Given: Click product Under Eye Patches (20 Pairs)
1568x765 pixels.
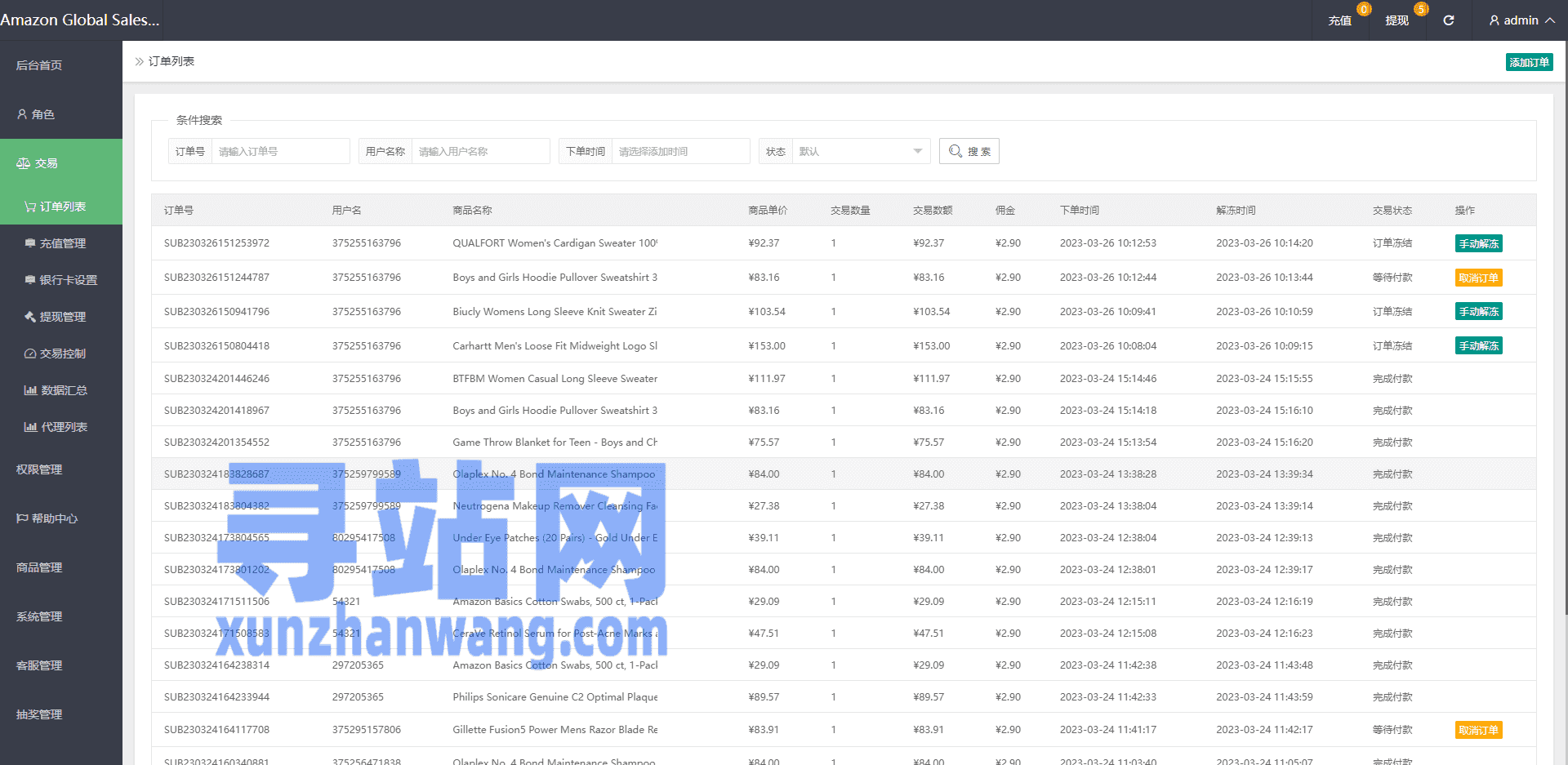Looking at the screenshot, I should point(555,538).
